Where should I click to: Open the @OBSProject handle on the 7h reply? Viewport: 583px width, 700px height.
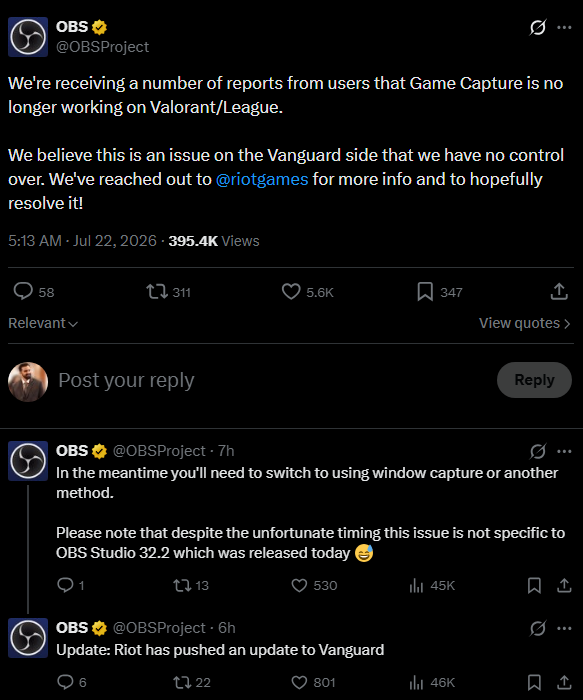(x=159, y=451)
